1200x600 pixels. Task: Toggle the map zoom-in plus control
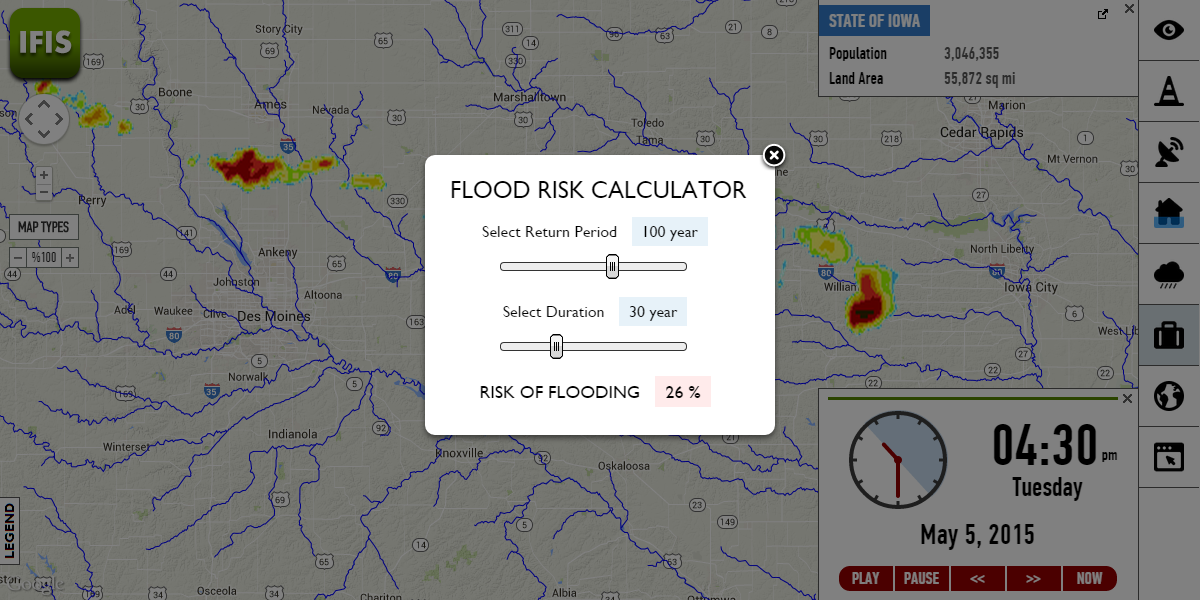click(x=42, y=174)
